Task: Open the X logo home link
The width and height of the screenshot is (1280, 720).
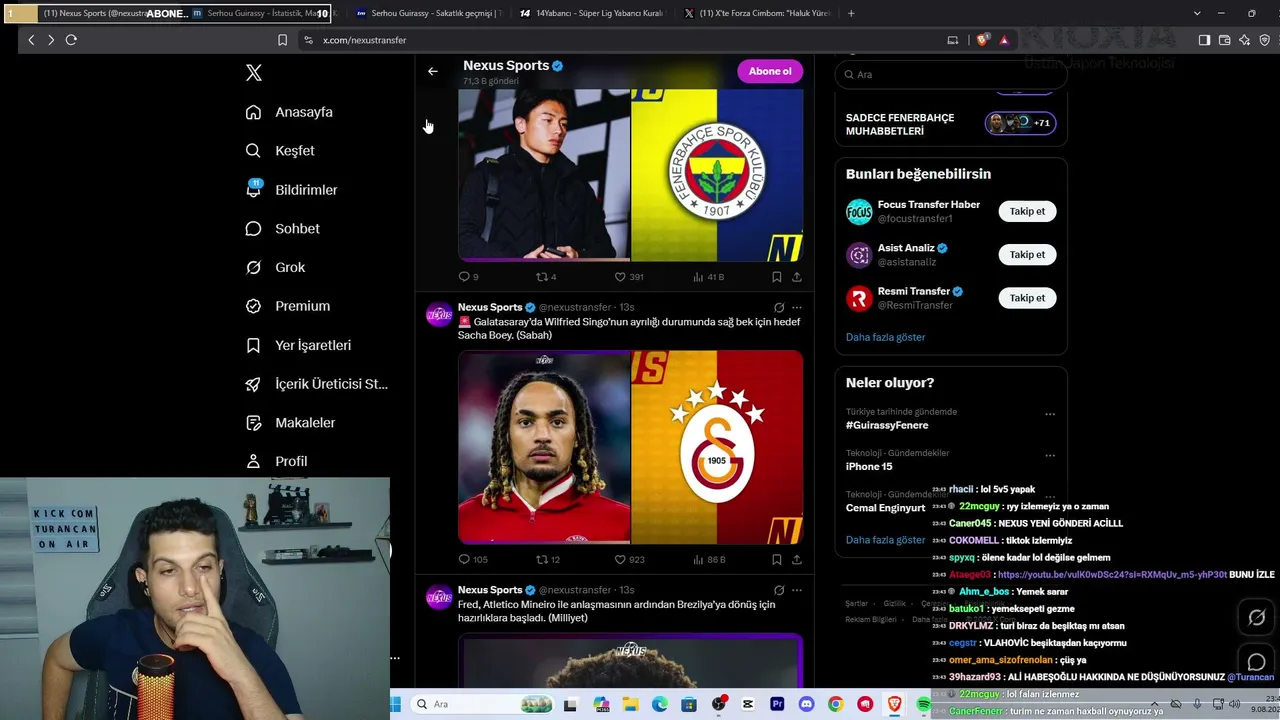Action: coord(254,73)
